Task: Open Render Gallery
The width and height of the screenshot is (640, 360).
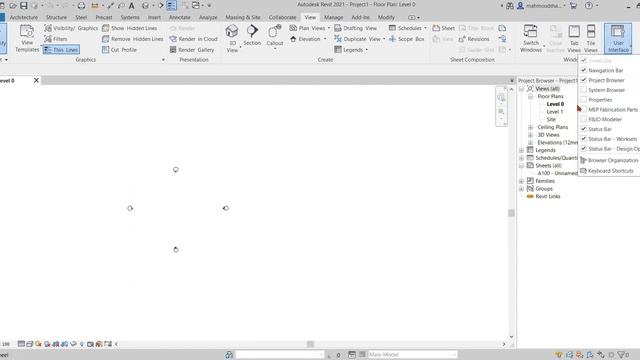Action: click(192, 50)
